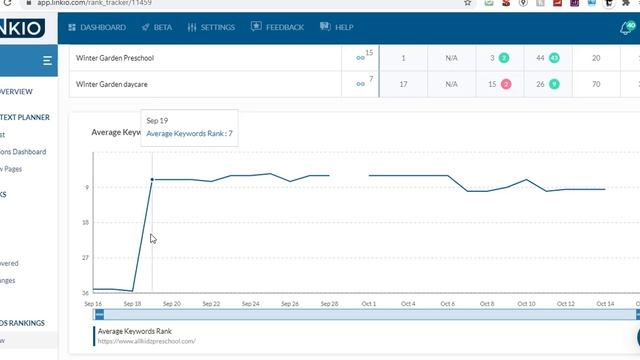The width and height of the screenshot is (640, 360).
Task: Toggle Average Keywords Rank legend entry
Action: pyautogui.click(x=135, y=331)
